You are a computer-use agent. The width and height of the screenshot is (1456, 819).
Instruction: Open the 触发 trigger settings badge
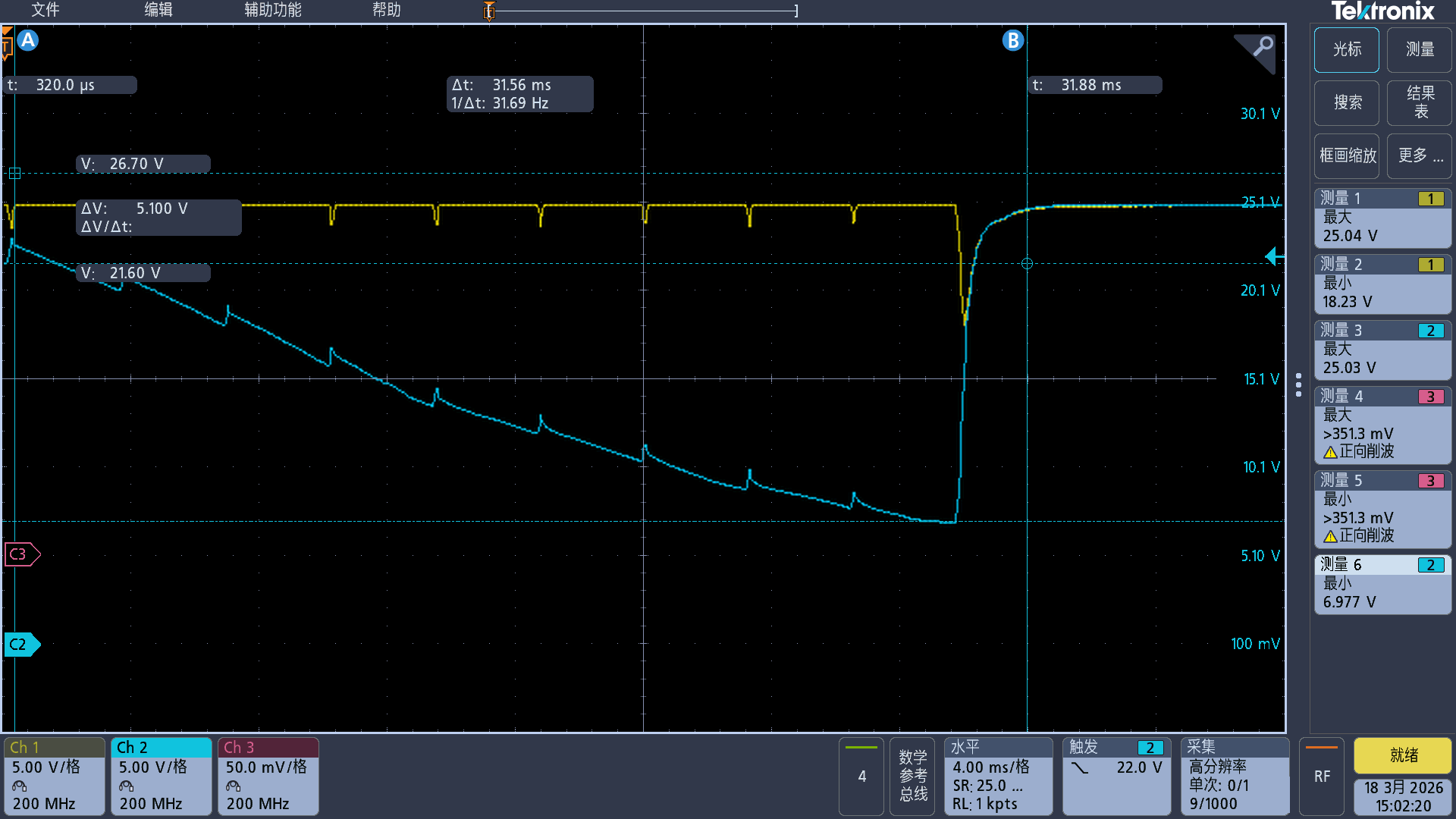(x=1116, y=776)
